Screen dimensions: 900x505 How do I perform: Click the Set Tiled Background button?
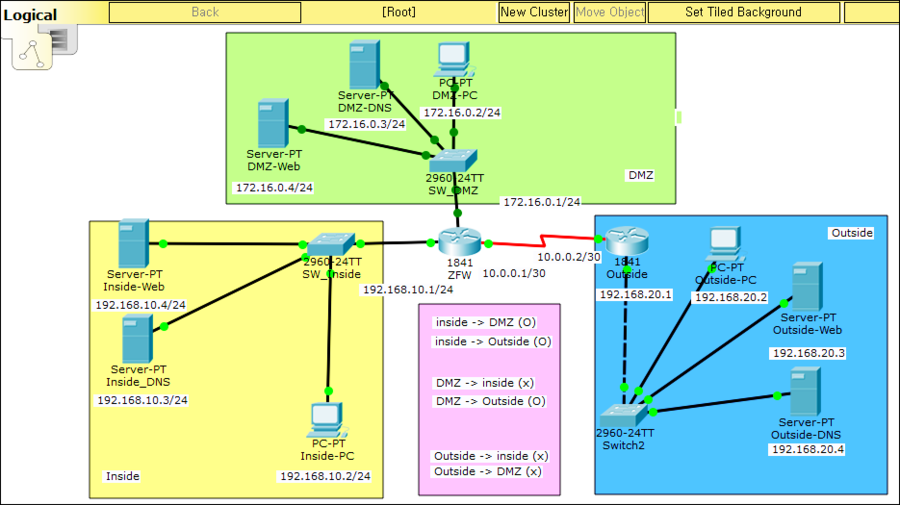click(x=742, y=12)
